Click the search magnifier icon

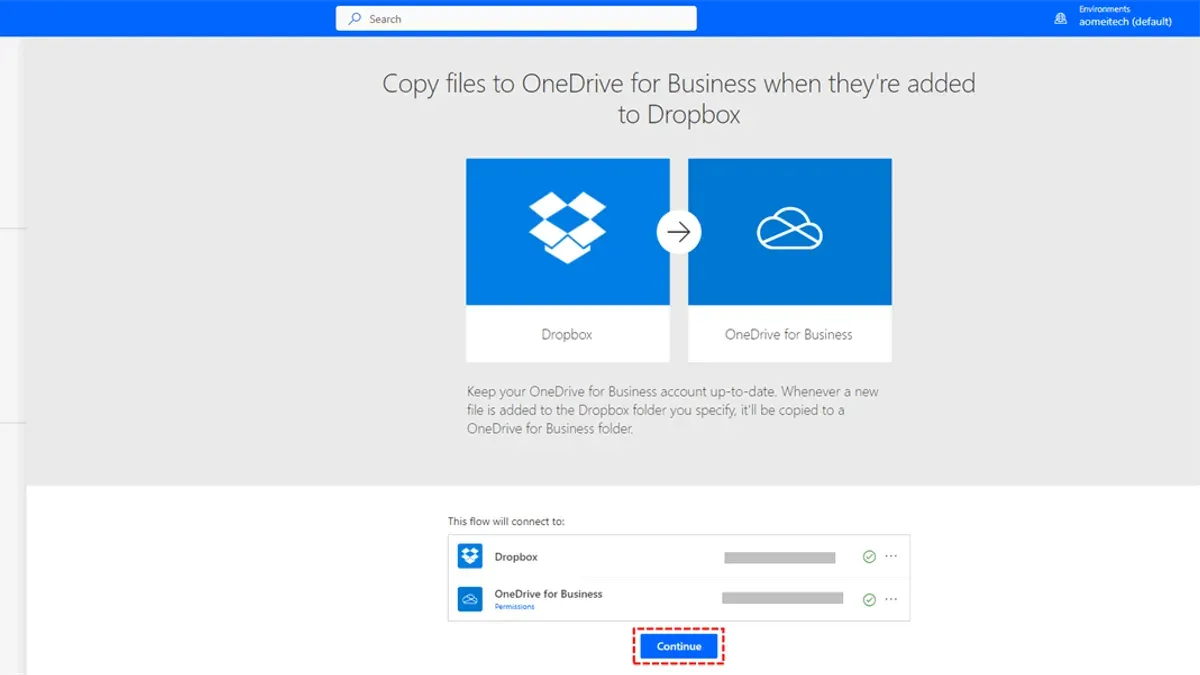coord(355,19)
